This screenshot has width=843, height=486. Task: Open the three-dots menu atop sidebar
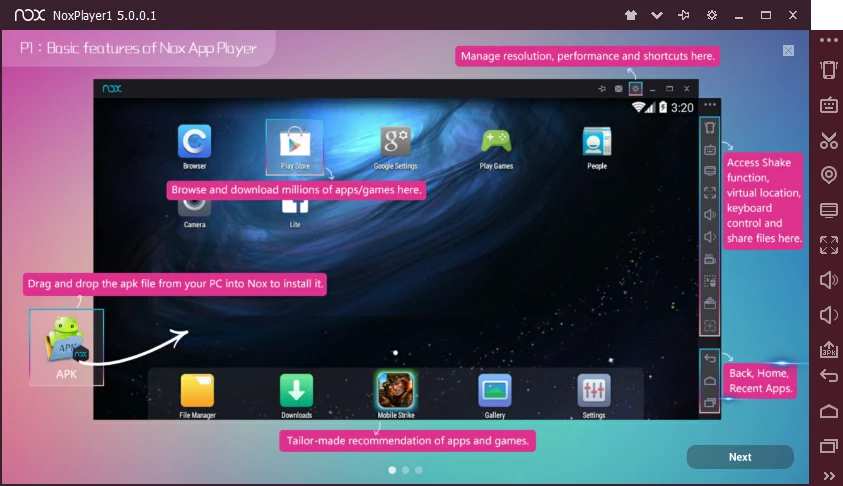[x=828, y=40]
